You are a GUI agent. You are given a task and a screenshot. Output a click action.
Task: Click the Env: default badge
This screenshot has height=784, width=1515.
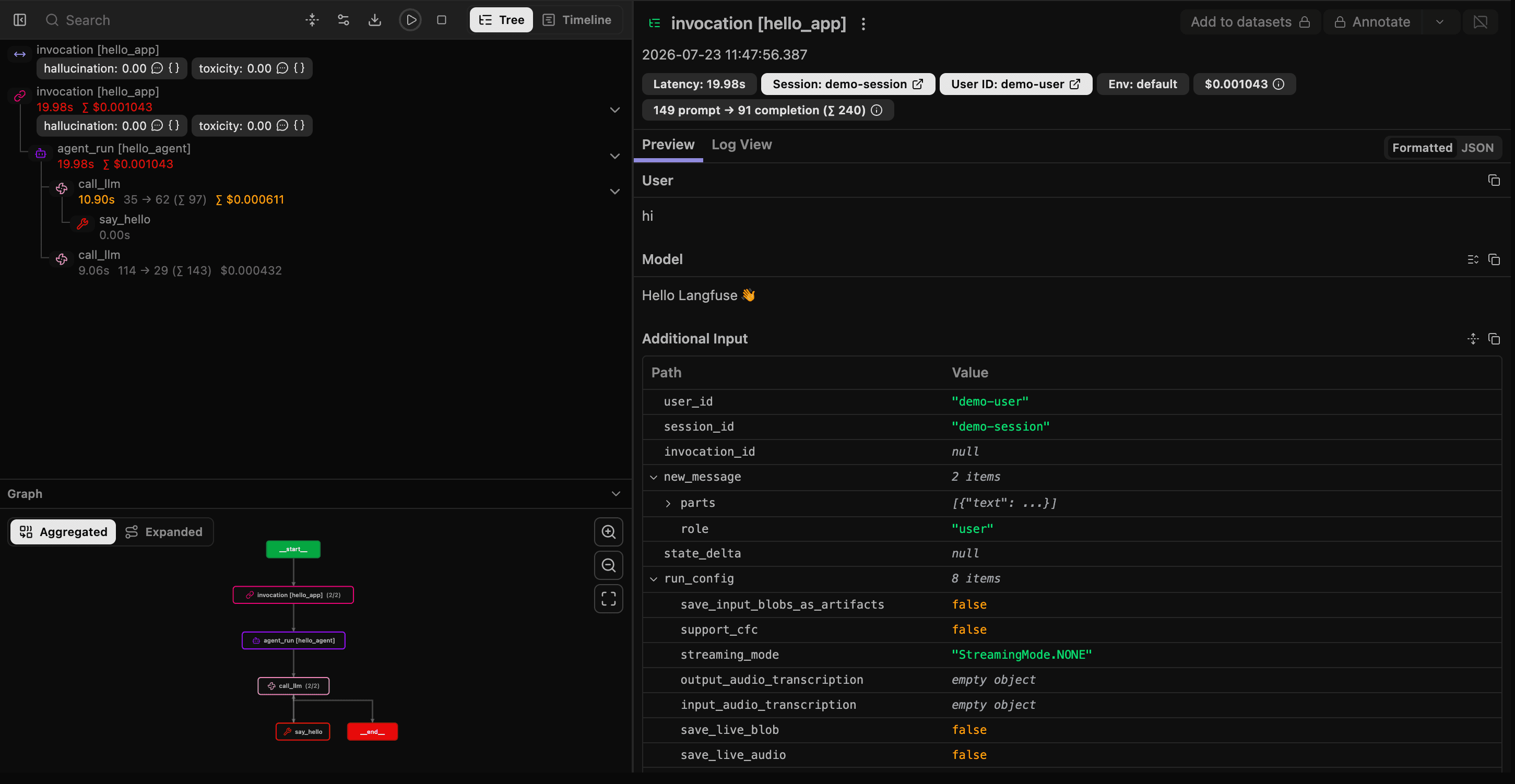coord(1143,84)
